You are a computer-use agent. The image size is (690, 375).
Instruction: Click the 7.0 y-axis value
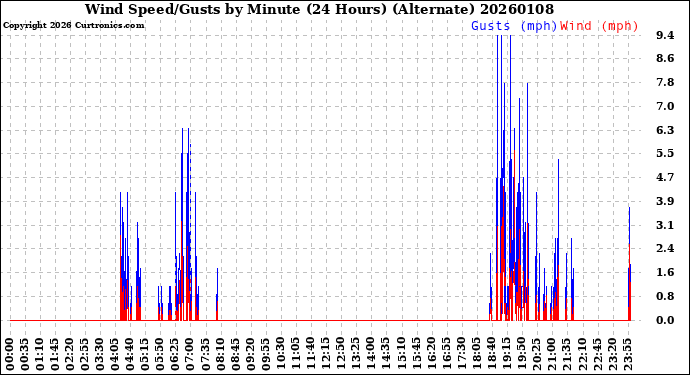[665, 107]
